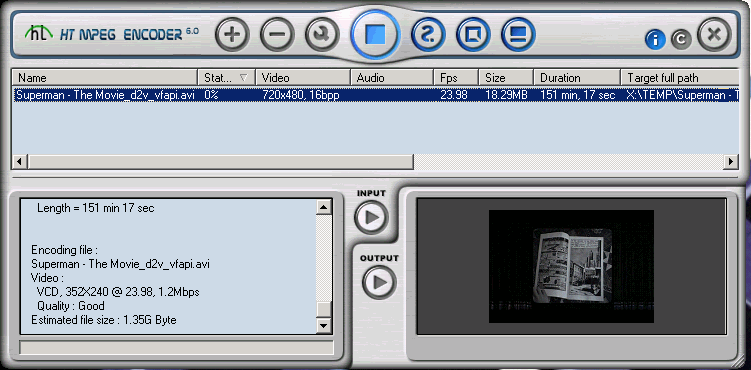Click the Fps column header
This screenshot has width=751, height=370.
pyautogui.click(x=456, y=78)
